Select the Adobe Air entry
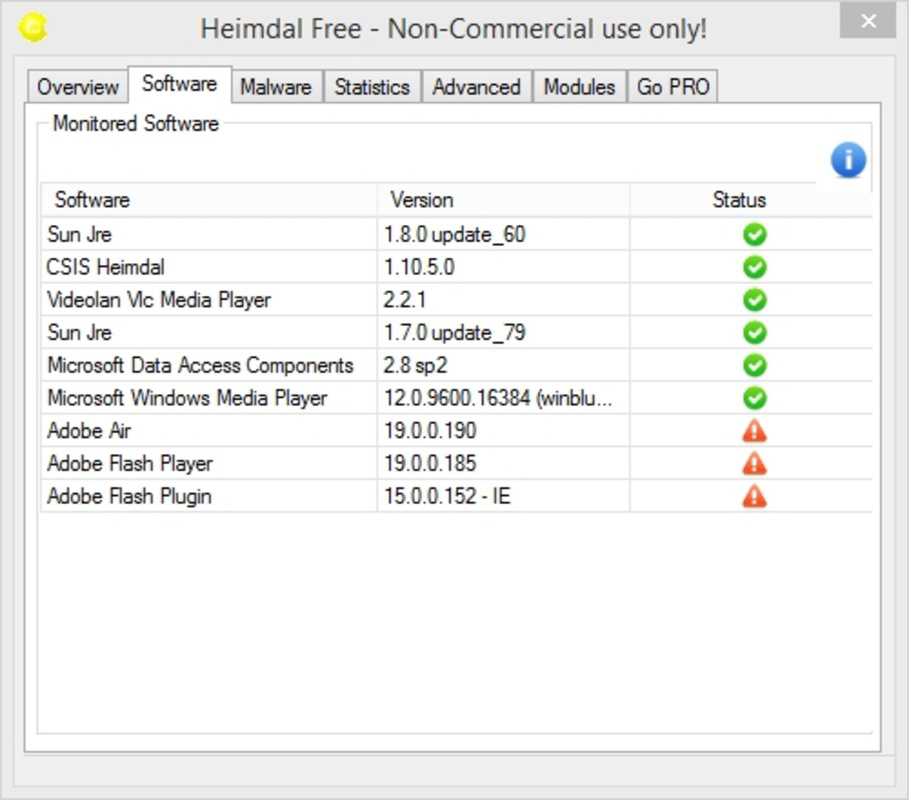The image size is (909, 800). pyautogui.click(x=89, y=431)
